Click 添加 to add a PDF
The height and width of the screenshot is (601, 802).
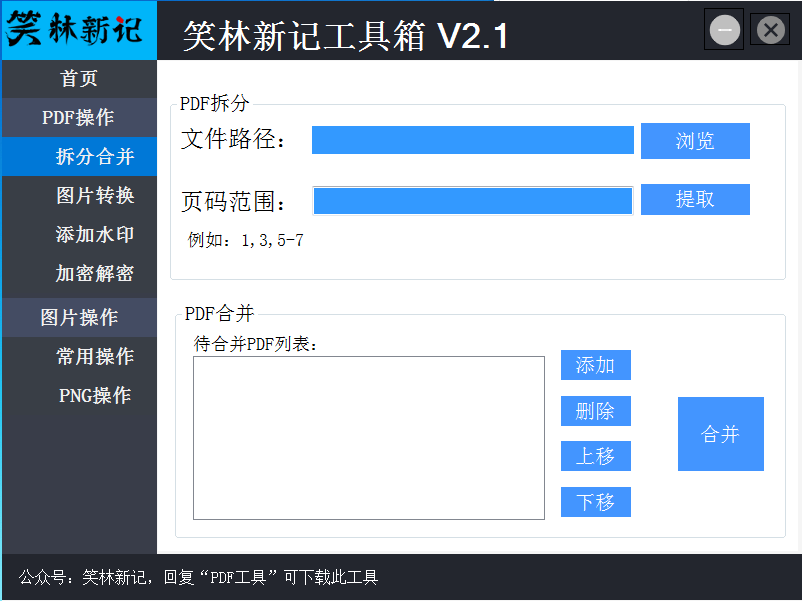point(595,365)
